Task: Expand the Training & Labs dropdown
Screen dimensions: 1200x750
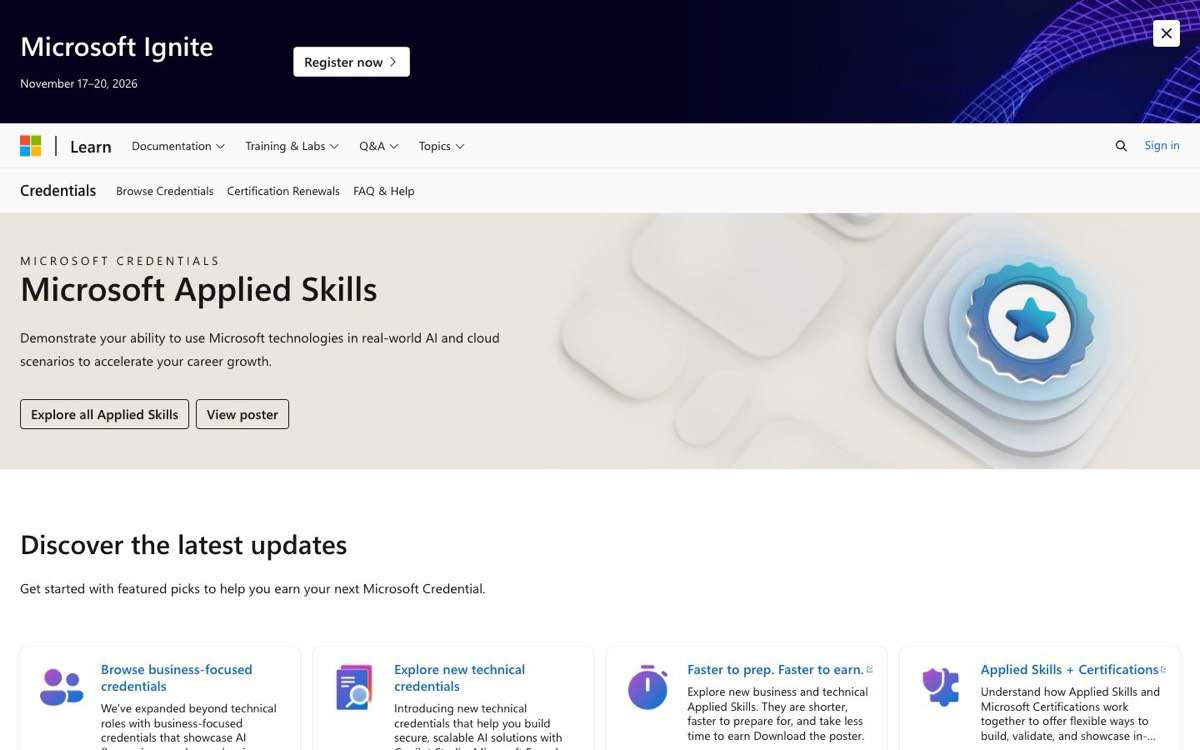Action: [292, 146]
